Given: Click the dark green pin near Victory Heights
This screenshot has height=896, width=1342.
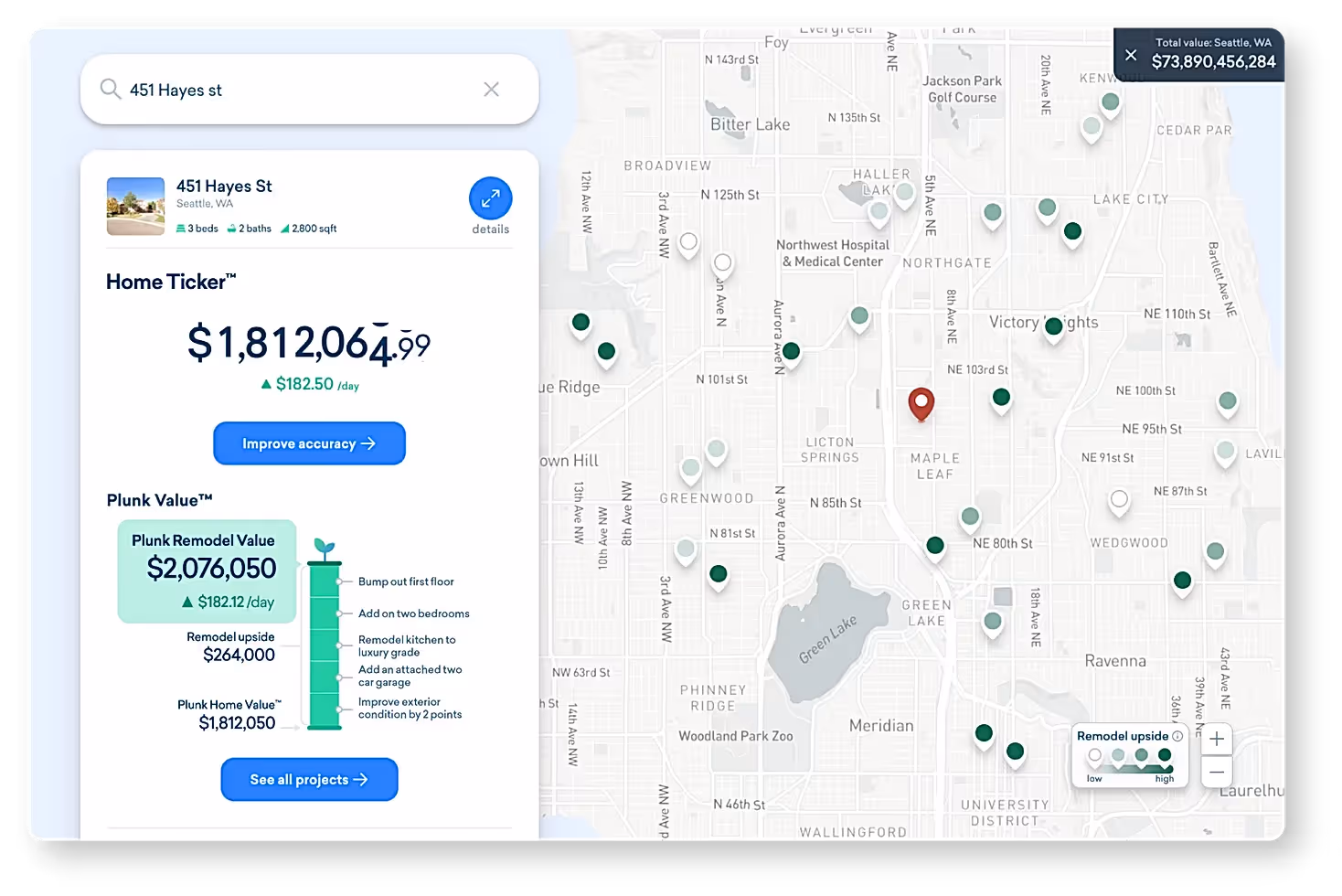Looking at the screenshot, I should (x=1053, y=328).
